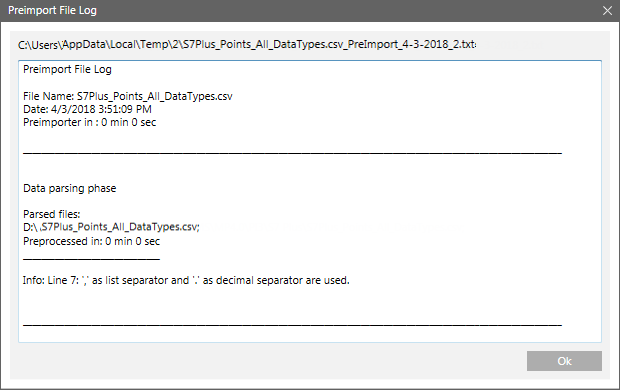Click the lower horizontal divider line in log
Screen dimensions: 620x390
(292, 325)
